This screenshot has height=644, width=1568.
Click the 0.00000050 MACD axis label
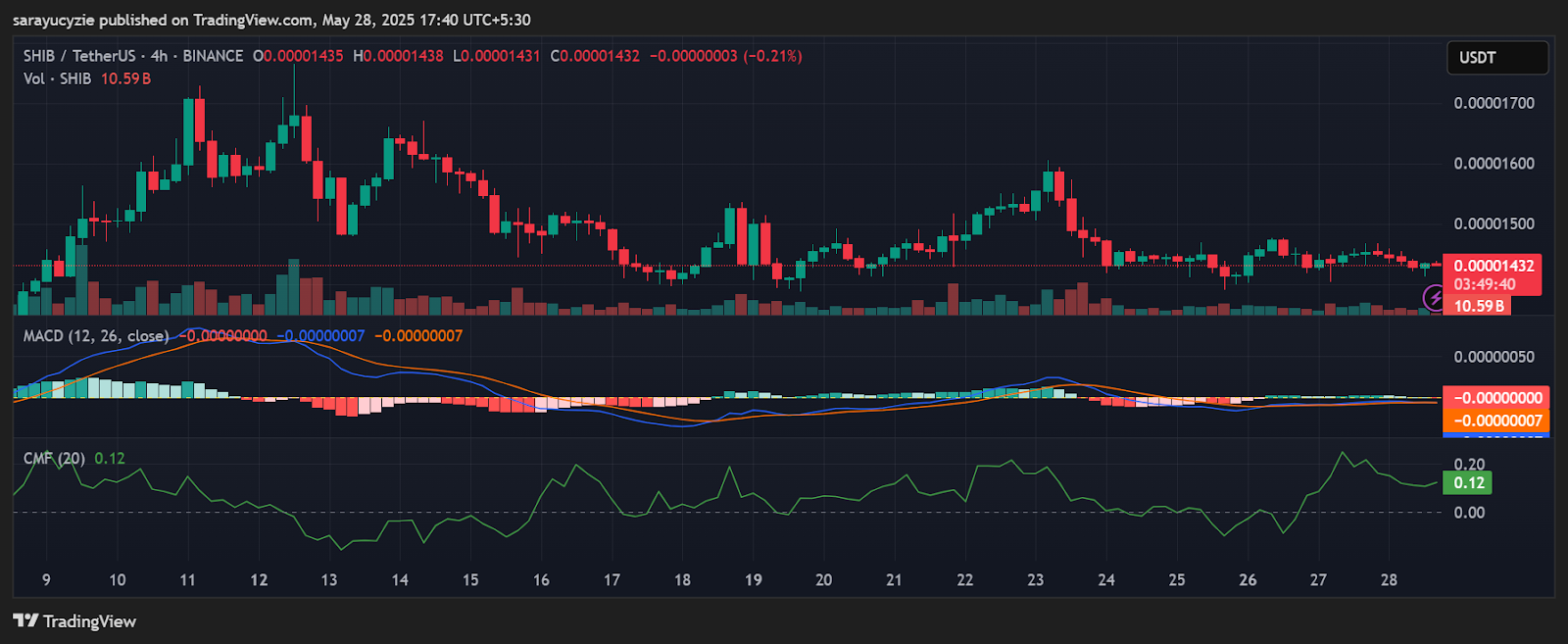[x=1494, y=357]
